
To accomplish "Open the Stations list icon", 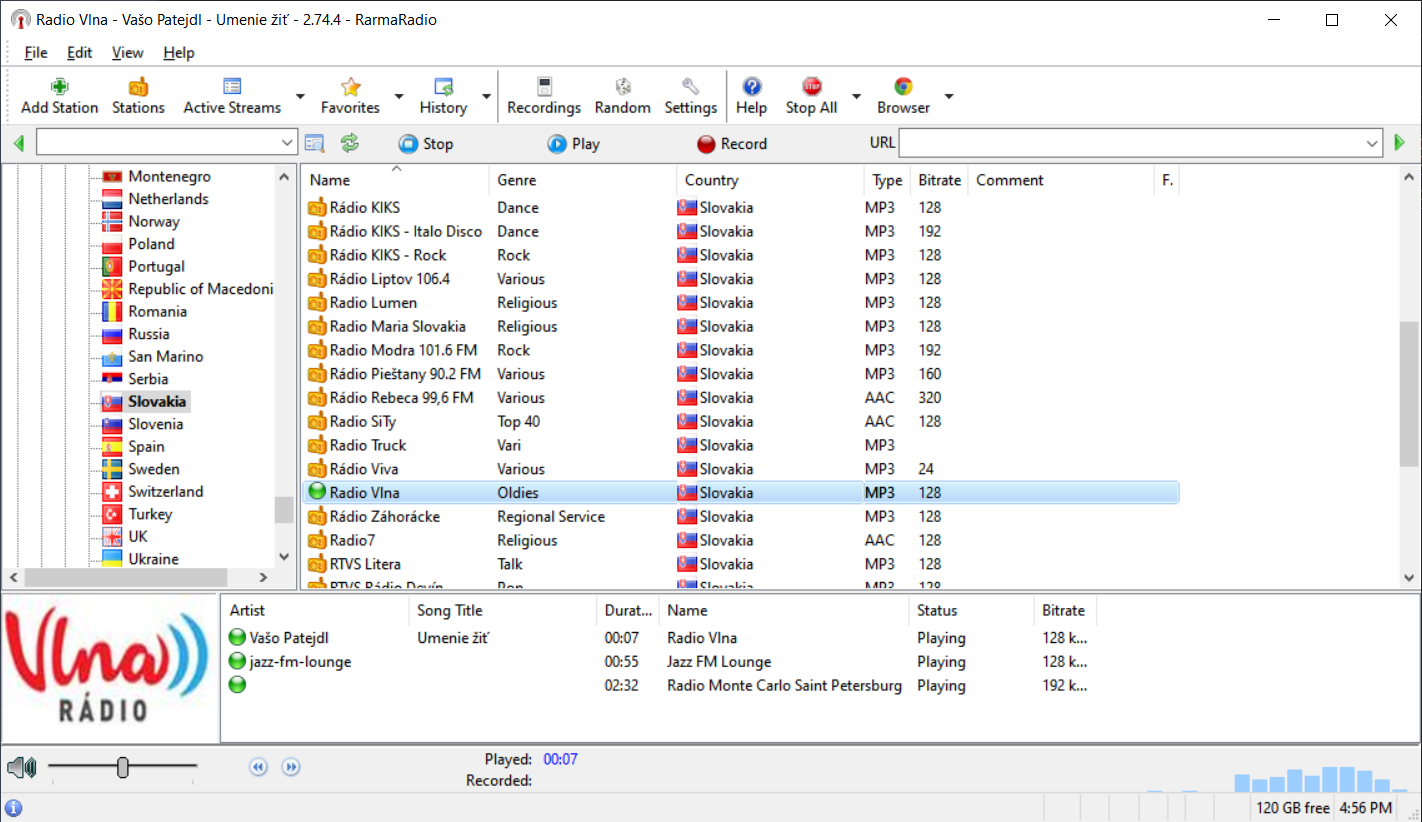I will (138, 87).
